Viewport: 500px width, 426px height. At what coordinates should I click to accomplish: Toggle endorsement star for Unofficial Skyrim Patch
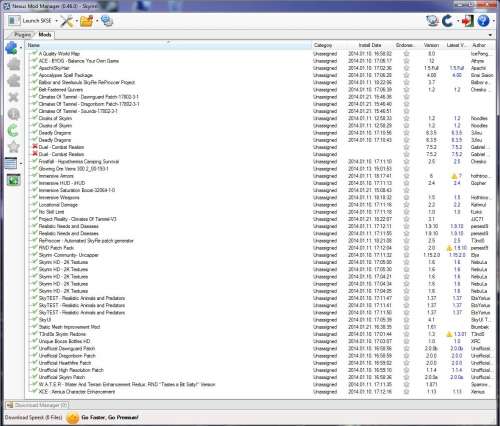pyautogui.click(x=406, y=377)
